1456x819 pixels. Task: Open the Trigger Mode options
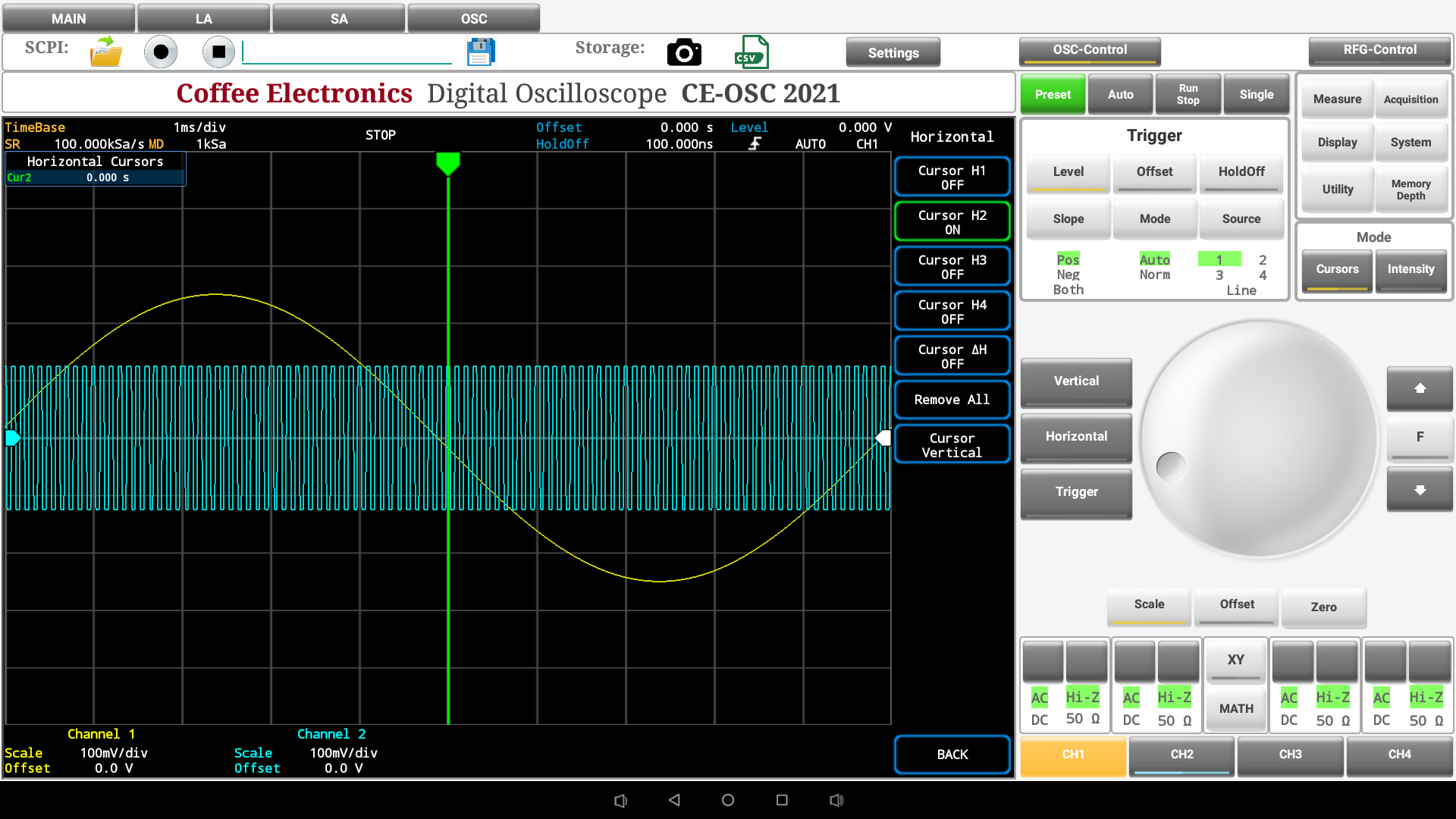coord(1154,219)
